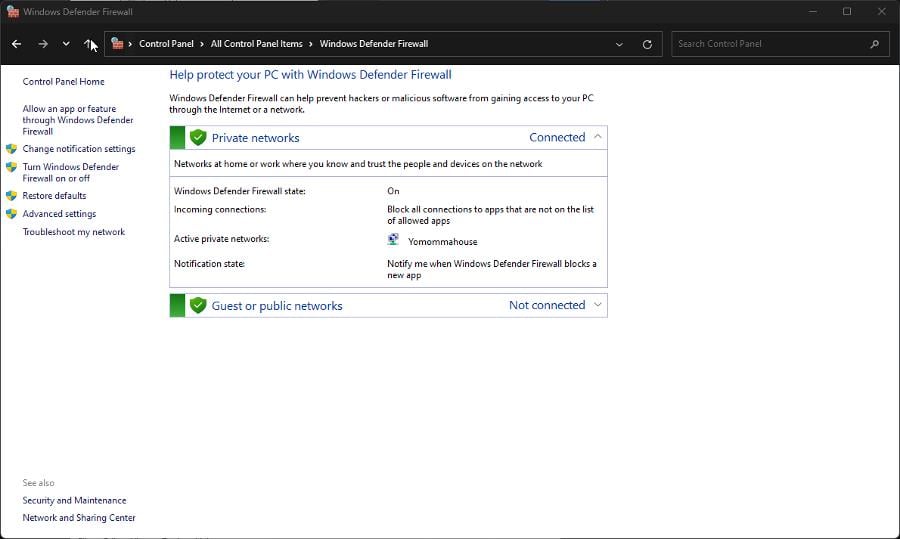Expand breadcrumb arrow after All Control Panel Items
Viewport: 900px width, 539px height.
point(311,44)
